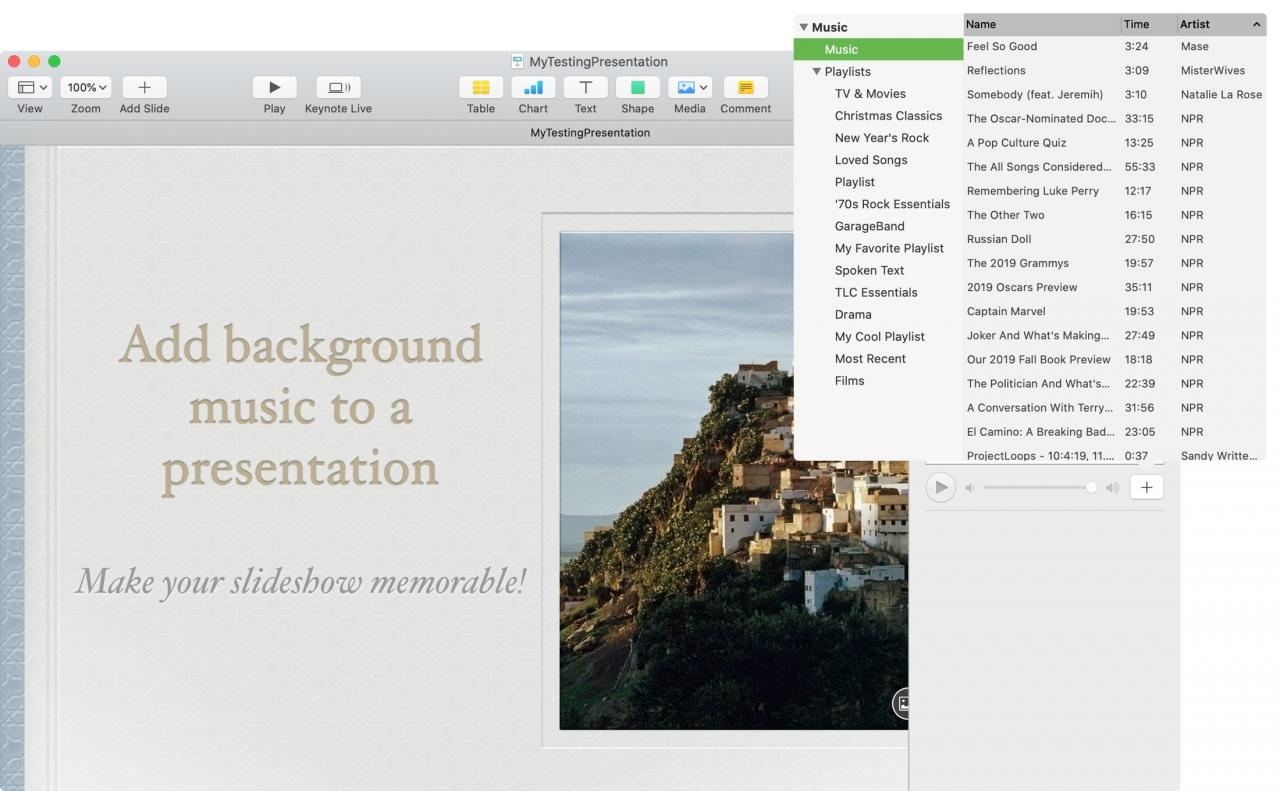Select generic Playlist item in sidebar

coord(854,181)
